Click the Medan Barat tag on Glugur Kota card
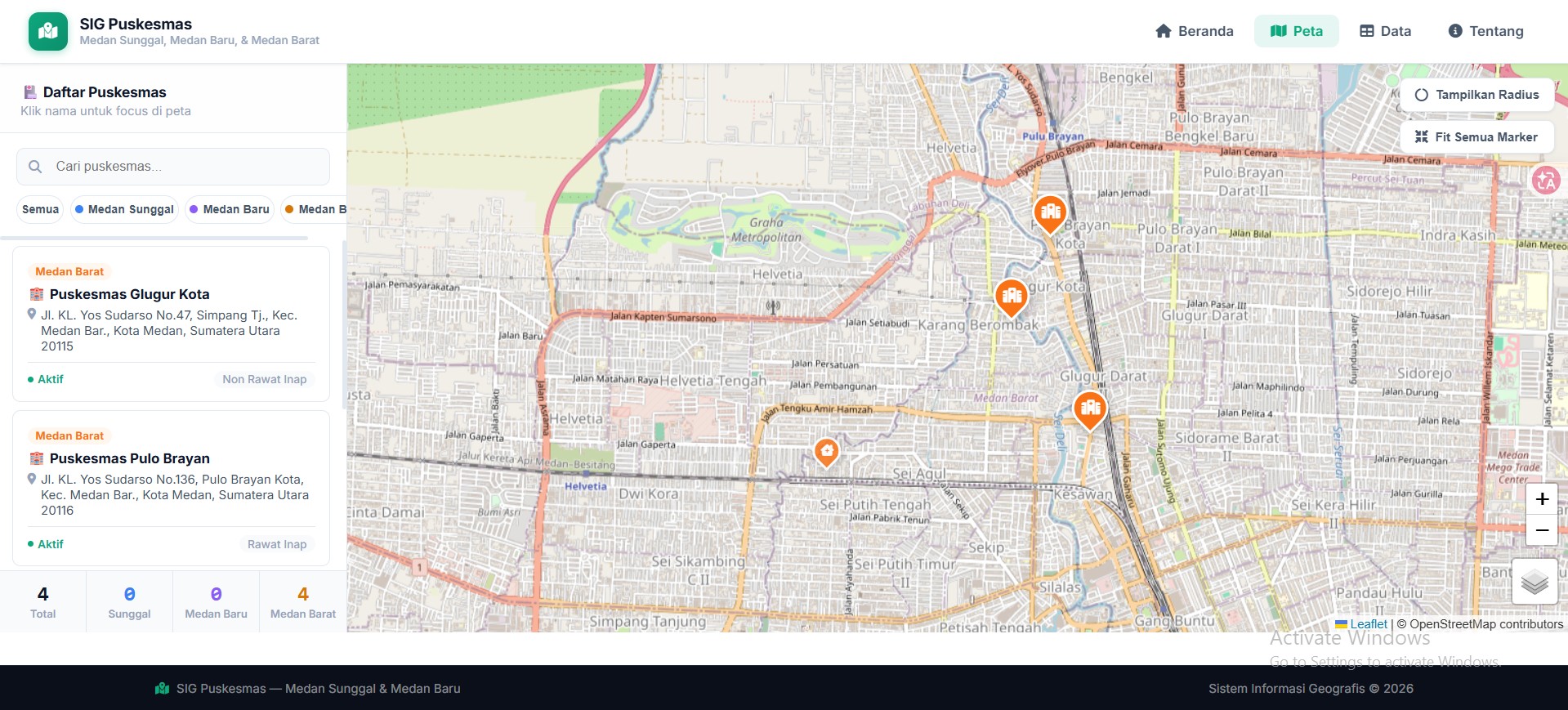The image size is (1568, 710). (x=69, y=271)
